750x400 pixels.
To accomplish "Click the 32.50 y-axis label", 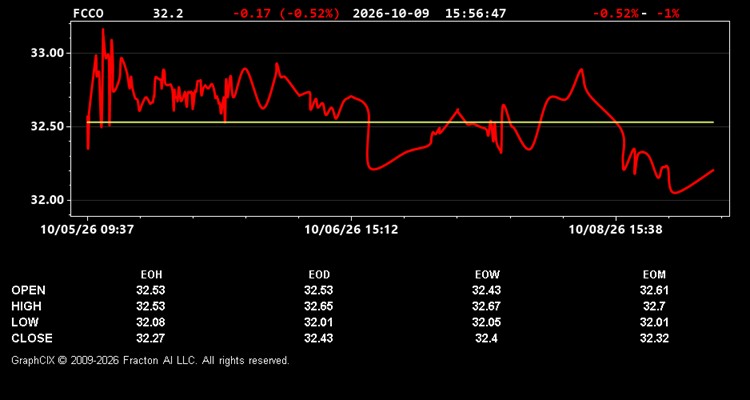I will click(47, 127).
